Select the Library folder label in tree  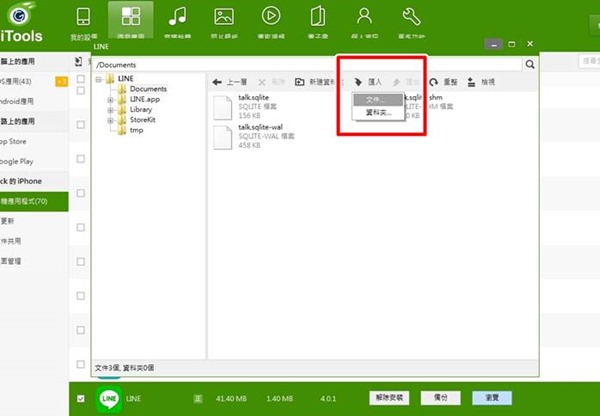point(141,109)
